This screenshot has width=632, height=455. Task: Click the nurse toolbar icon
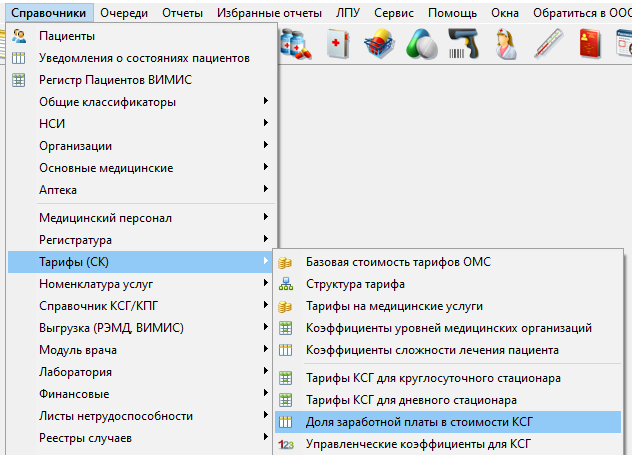[506, 47]
